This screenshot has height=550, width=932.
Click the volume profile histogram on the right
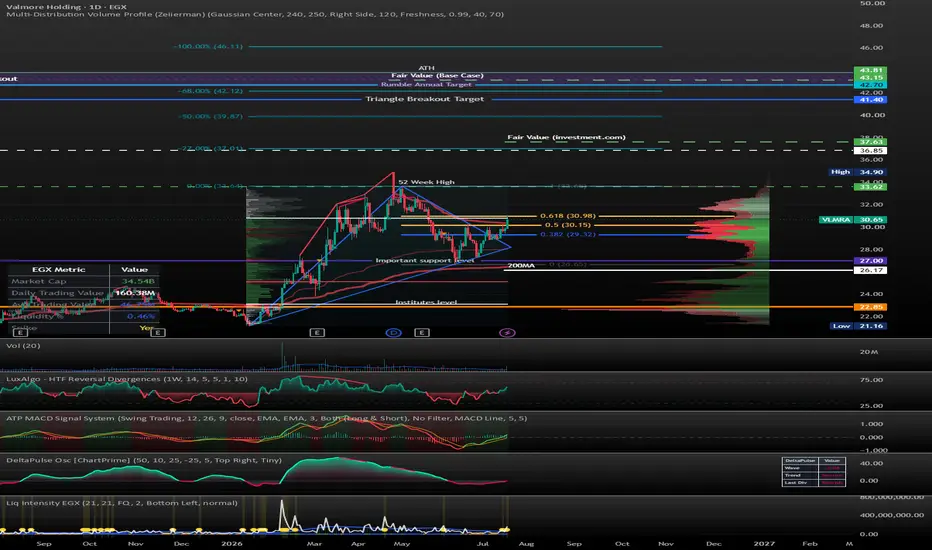(x=731, y=256)
